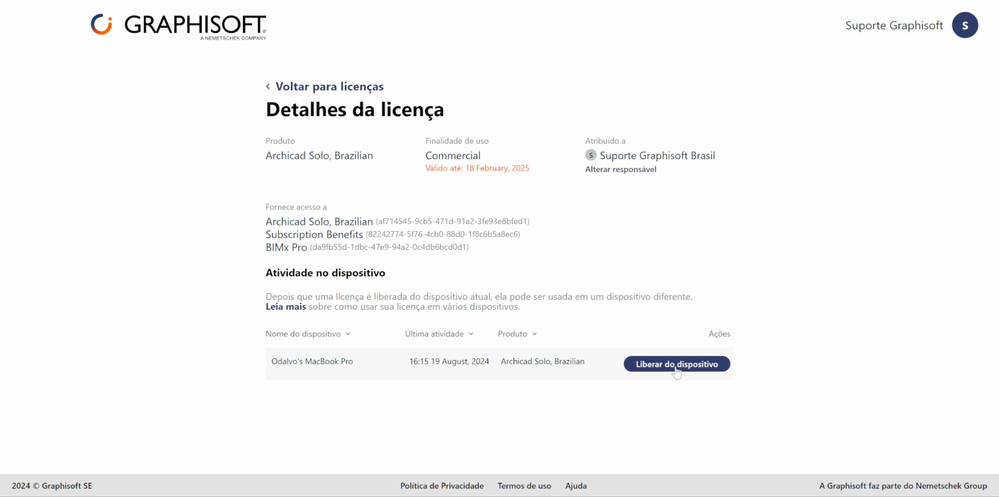Click the assignee avatar icon
The width and height of the screenshot is (999, 497).
pos(591,155)
